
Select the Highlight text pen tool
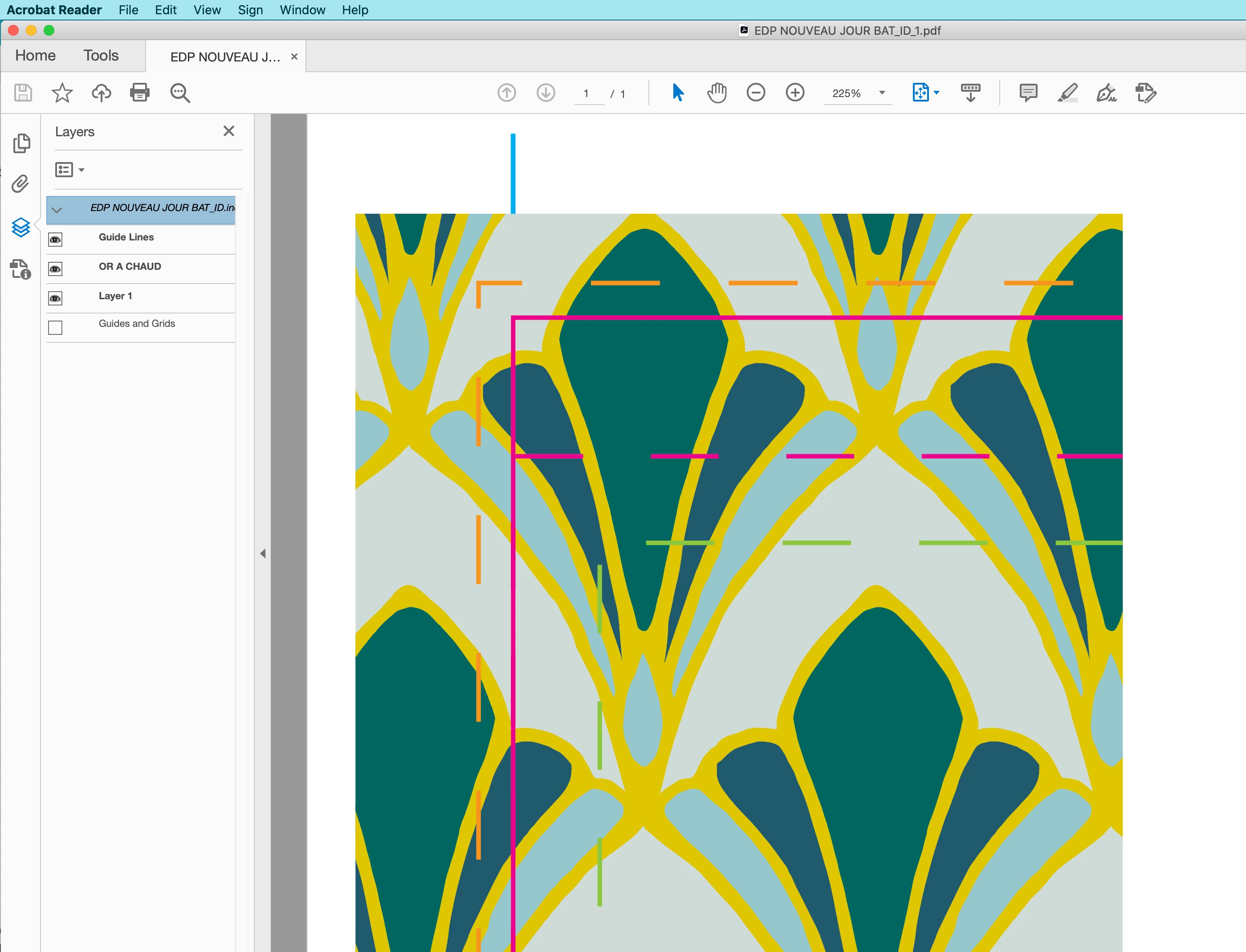pyautogui.click(x=1067, y=92)
